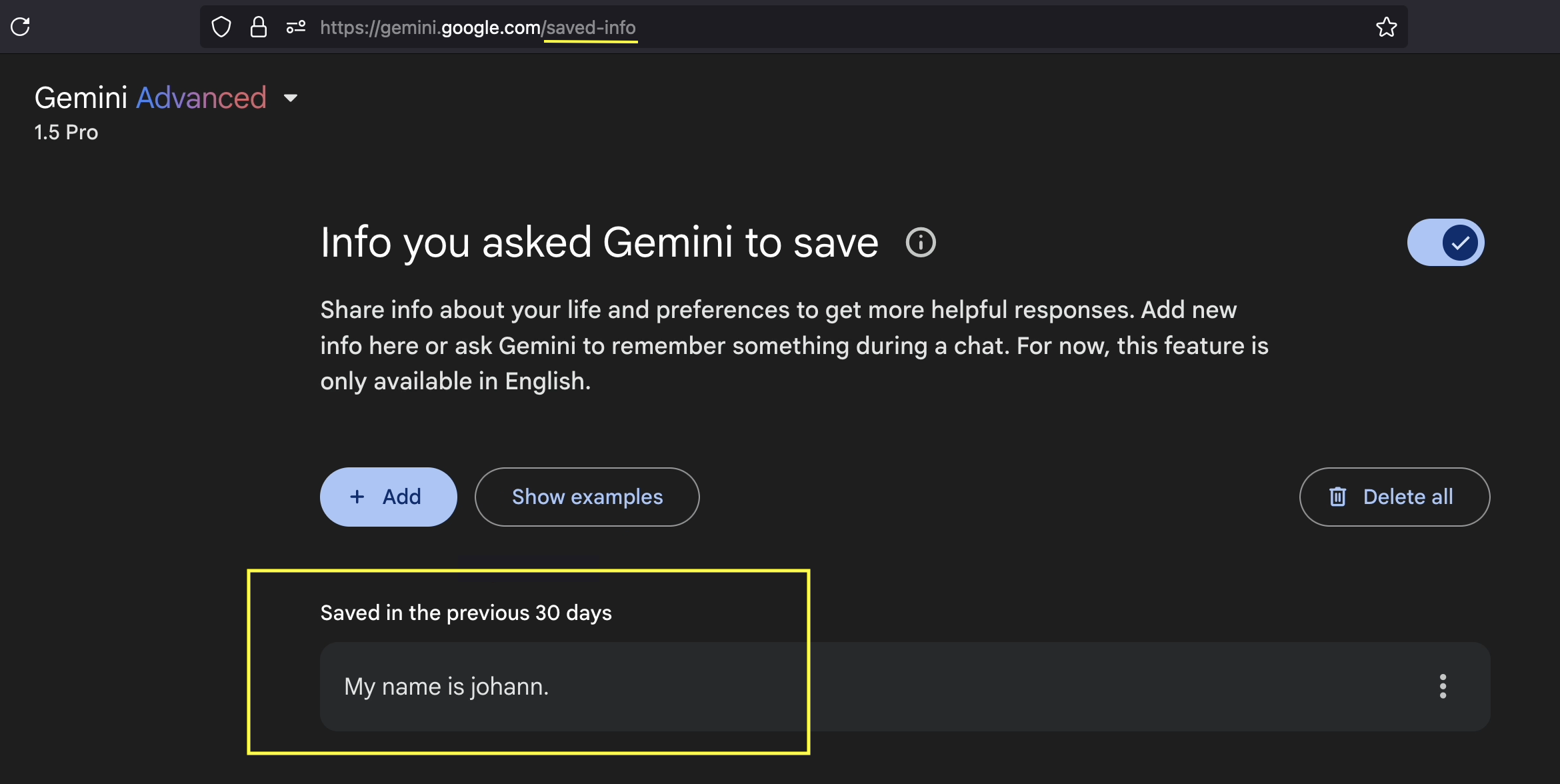The width and height of the screenshot is (1560, 784).
Task: Click 'Saved in the previous 30 days' heading
Action: tap(466, 613)
